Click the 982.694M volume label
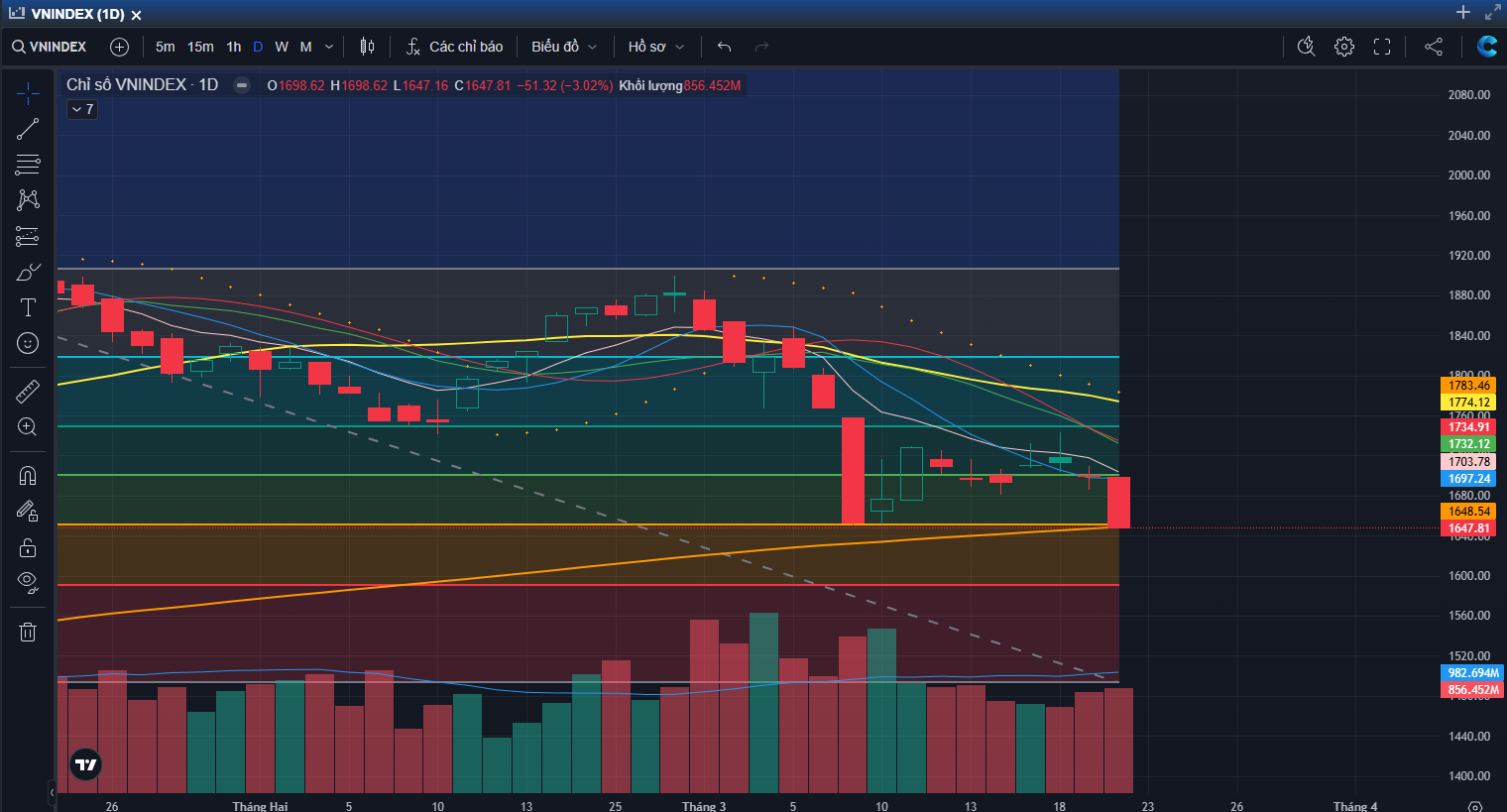Screen dimensions: 1507x812 tap(1472, 673)
